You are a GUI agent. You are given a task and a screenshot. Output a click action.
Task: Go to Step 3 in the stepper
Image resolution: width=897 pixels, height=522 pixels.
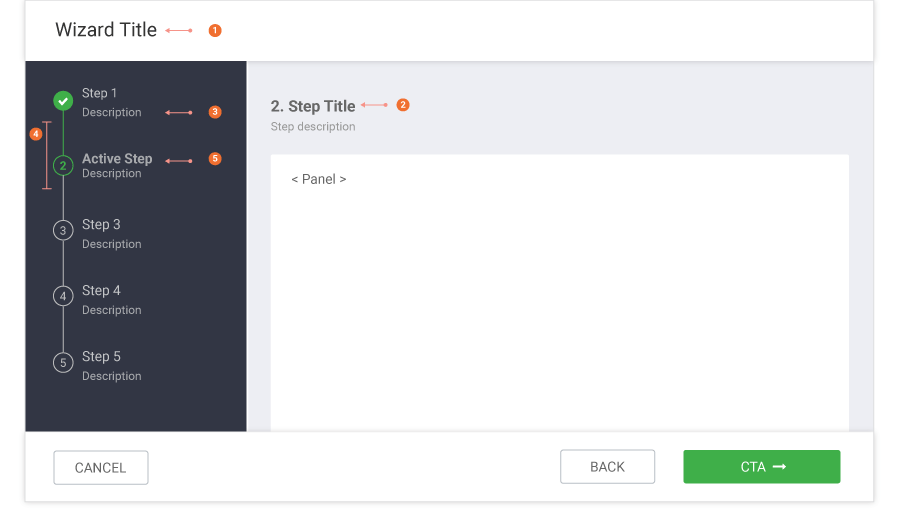pos(101,224)
